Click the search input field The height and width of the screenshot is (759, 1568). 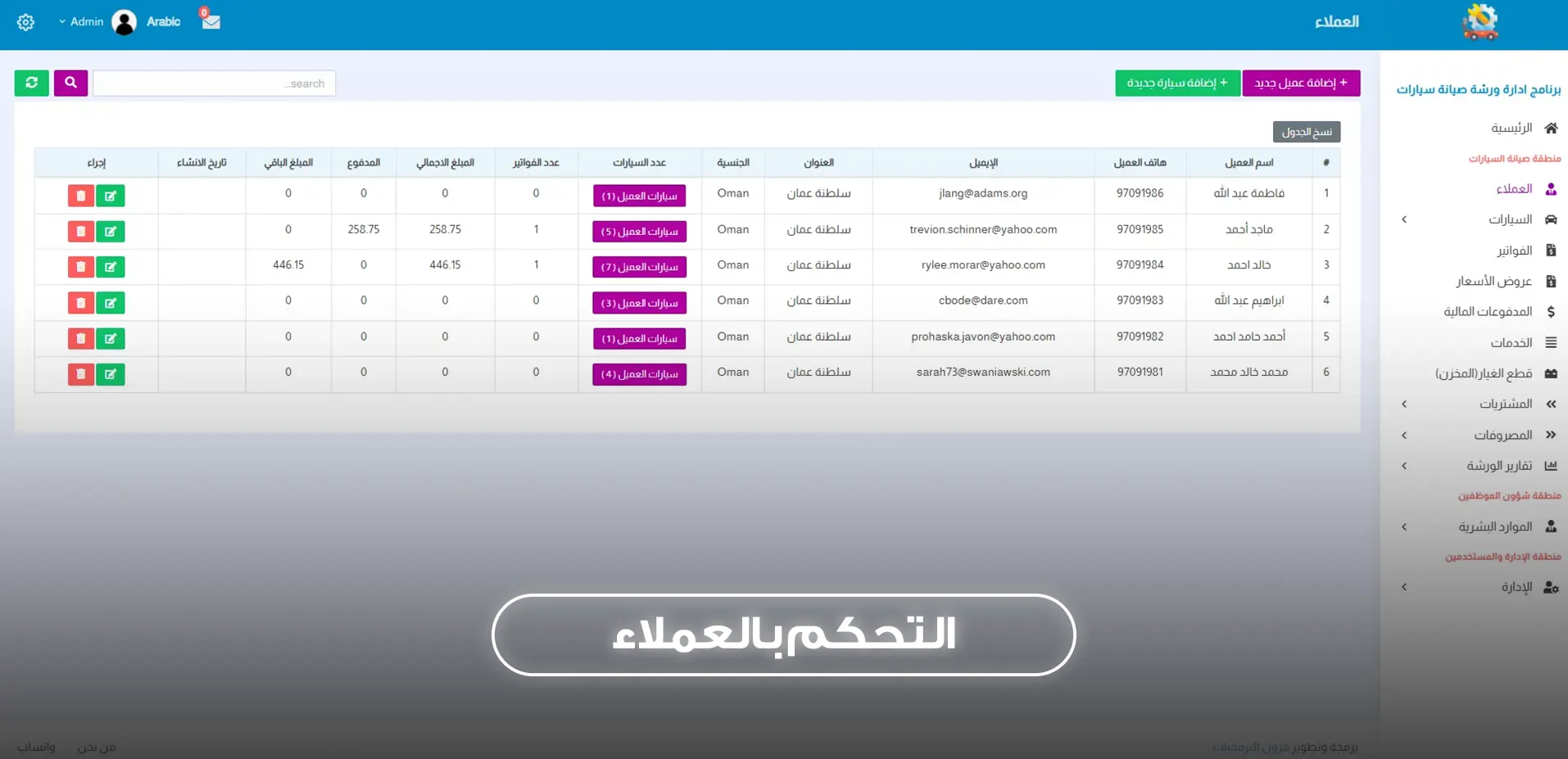pyautogui.click(x=214, y=84)
